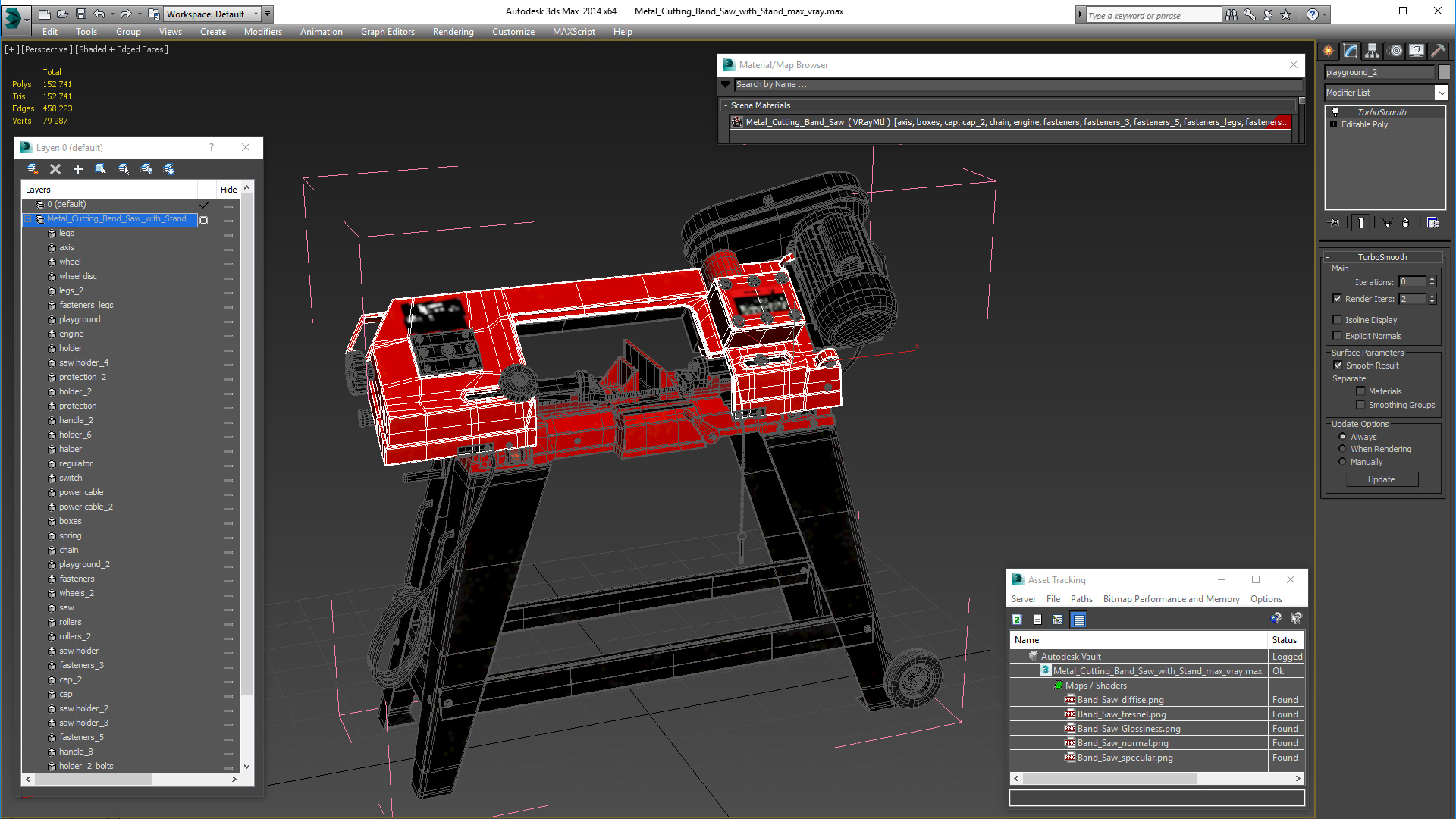Open the Modifier List dropdown
Viewport: 1456px width, 819px height.
(x=1441, y=93)
